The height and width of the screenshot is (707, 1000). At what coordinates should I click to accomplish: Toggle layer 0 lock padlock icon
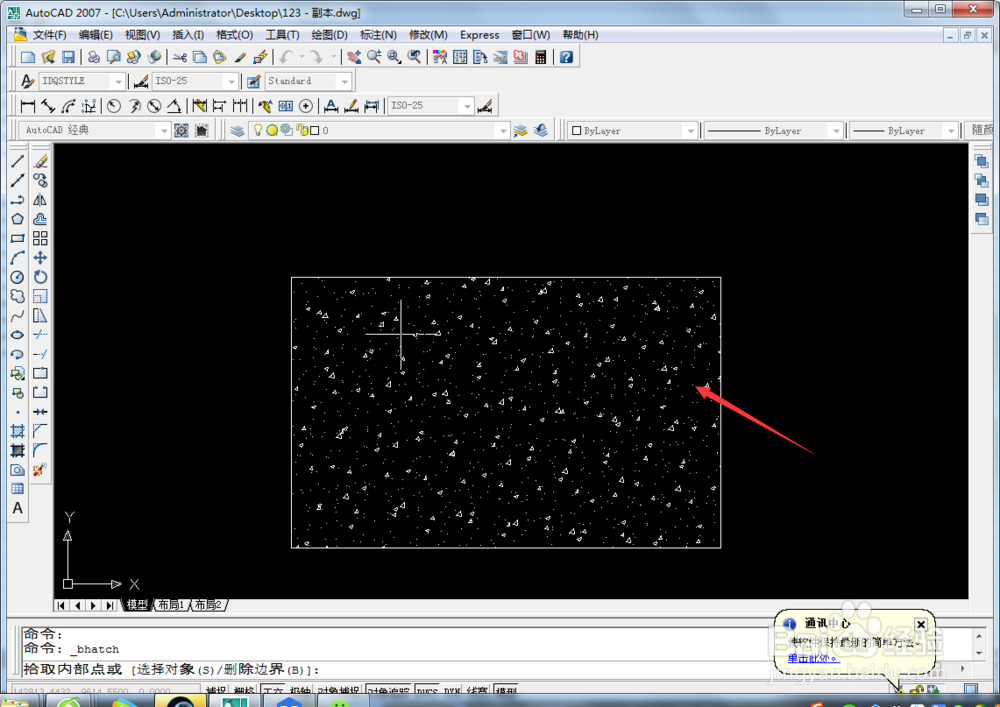tap(302, 130)
